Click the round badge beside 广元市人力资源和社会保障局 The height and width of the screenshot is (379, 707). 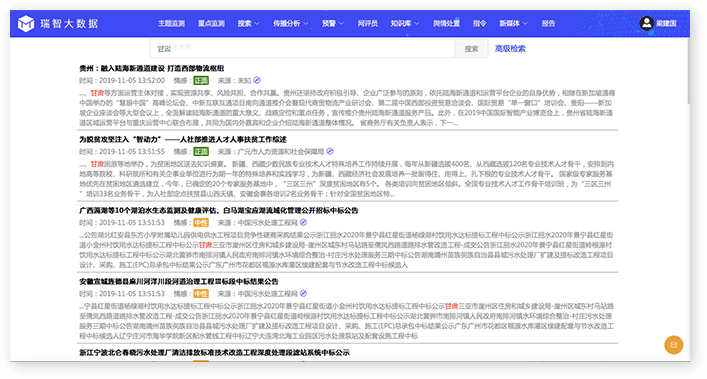coord(330,151)
